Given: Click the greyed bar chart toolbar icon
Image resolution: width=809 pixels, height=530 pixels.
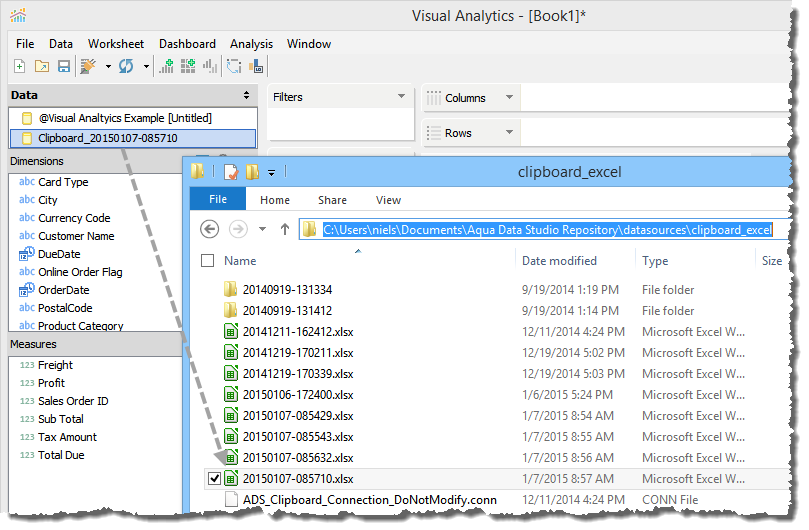Looking at the screenshot, I should click(209, 66).
